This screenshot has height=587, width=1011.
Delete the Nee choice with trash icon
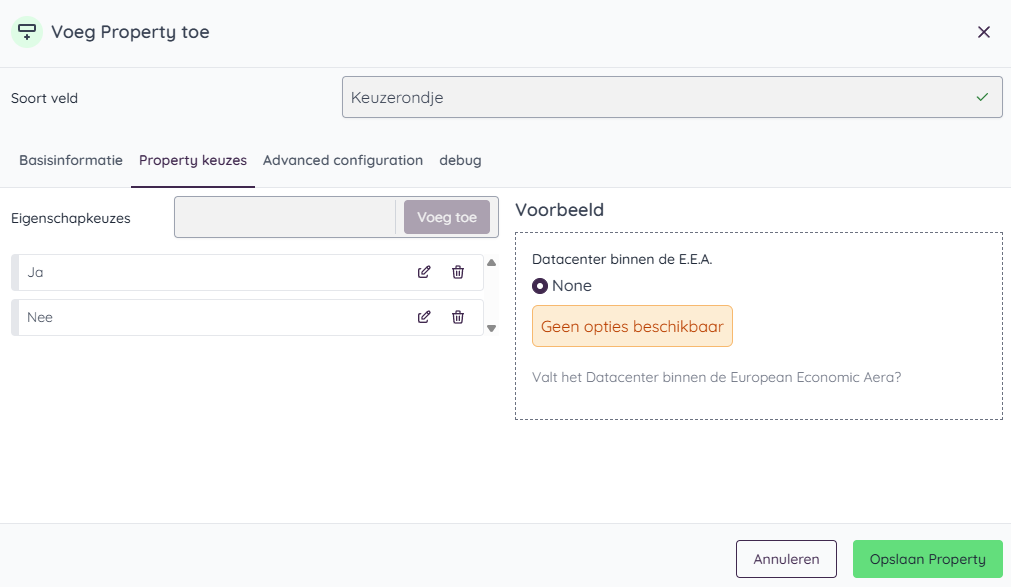point(458,317)
